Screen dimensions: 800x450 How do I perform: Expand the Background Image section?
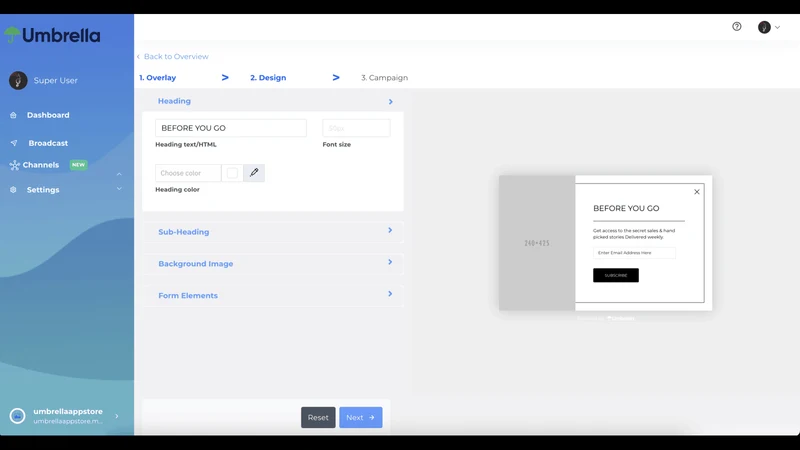tap(273, 263)
